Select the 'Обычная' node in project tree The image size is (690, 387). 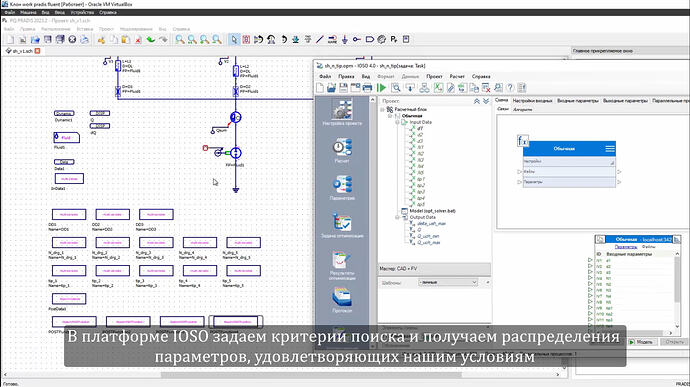point(412,116)
